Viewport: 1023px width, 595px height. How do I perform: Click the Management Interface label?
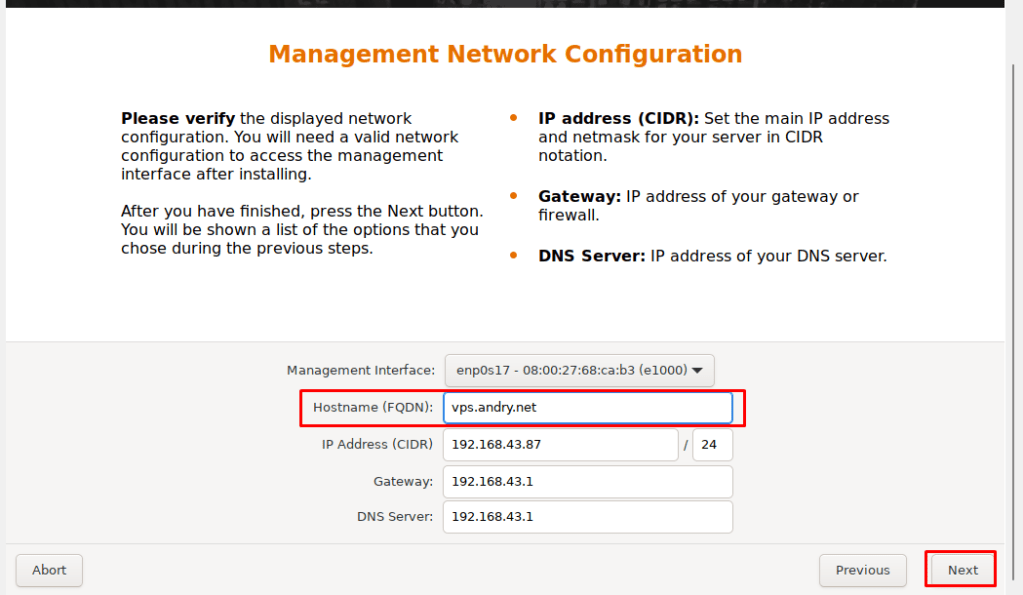click(360, 370)
